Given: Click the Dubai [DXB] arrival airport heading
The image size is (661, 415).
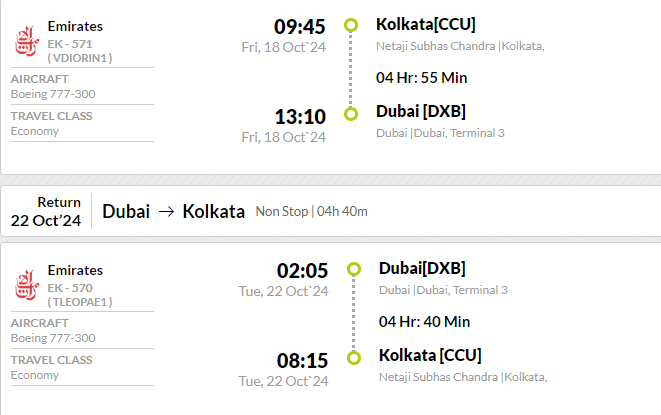Looking at the screenshot, I should (x=421, y=111).
